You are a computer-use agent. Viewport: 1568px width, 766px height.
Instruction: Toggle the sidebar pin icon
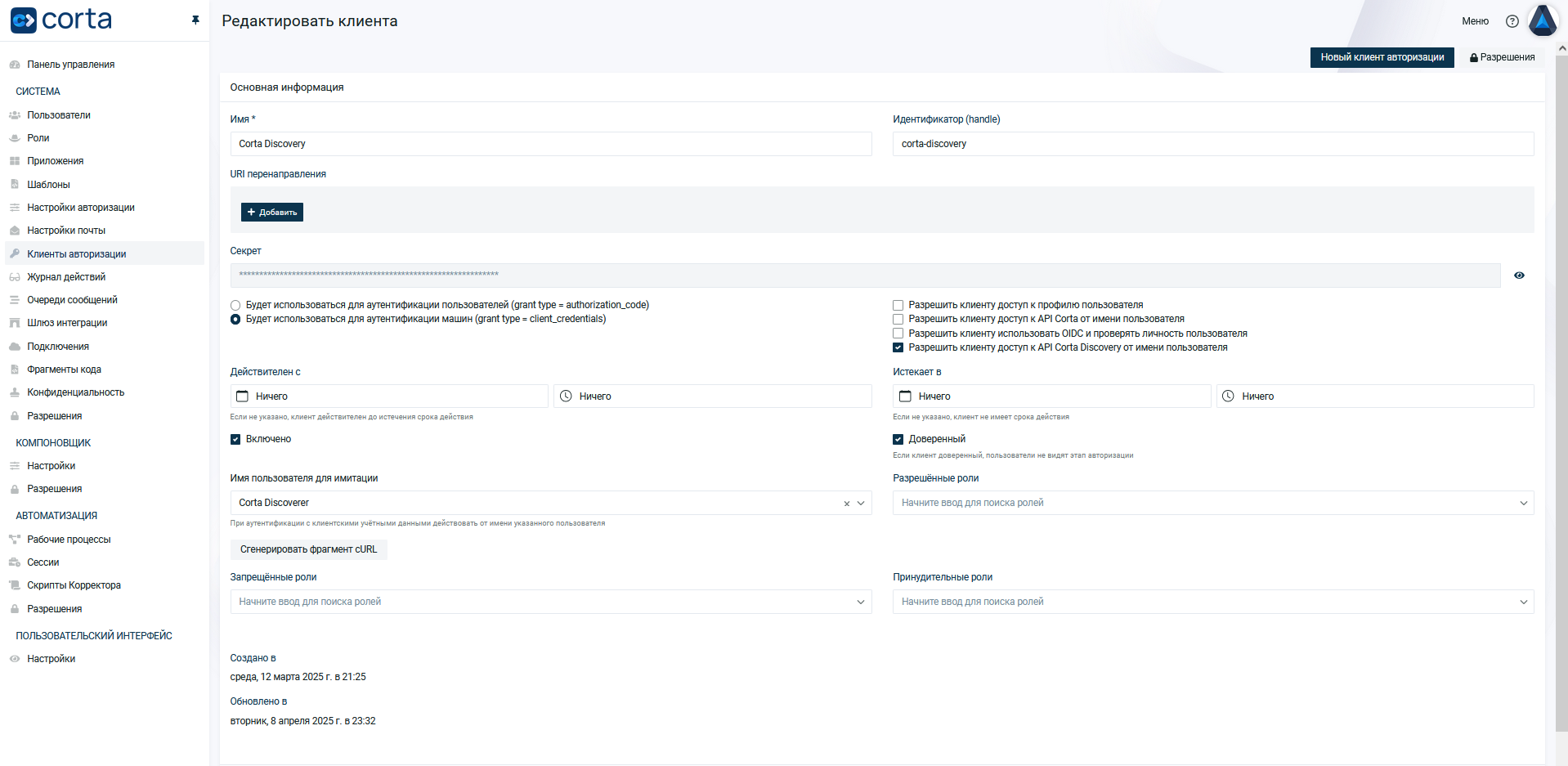[195, 20]
